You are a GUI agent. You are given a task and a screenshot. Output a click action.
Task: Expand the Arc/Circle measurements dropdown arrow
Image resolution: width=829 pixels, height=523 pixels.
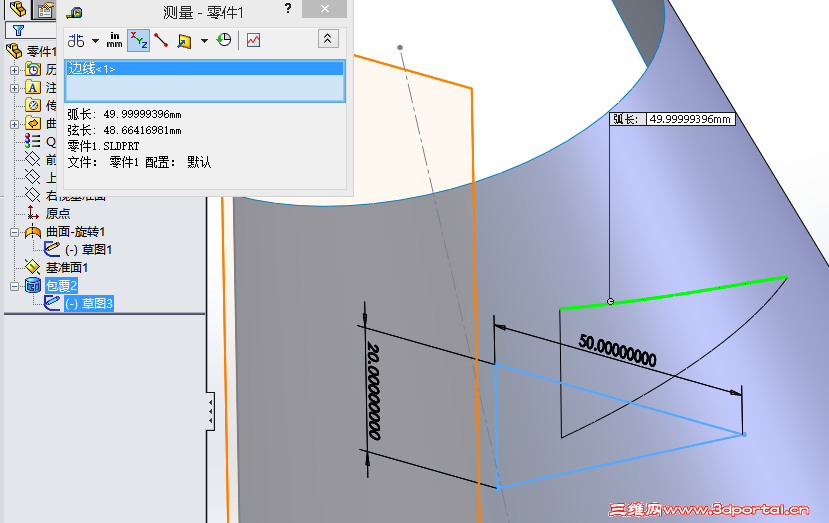point(95,41)
